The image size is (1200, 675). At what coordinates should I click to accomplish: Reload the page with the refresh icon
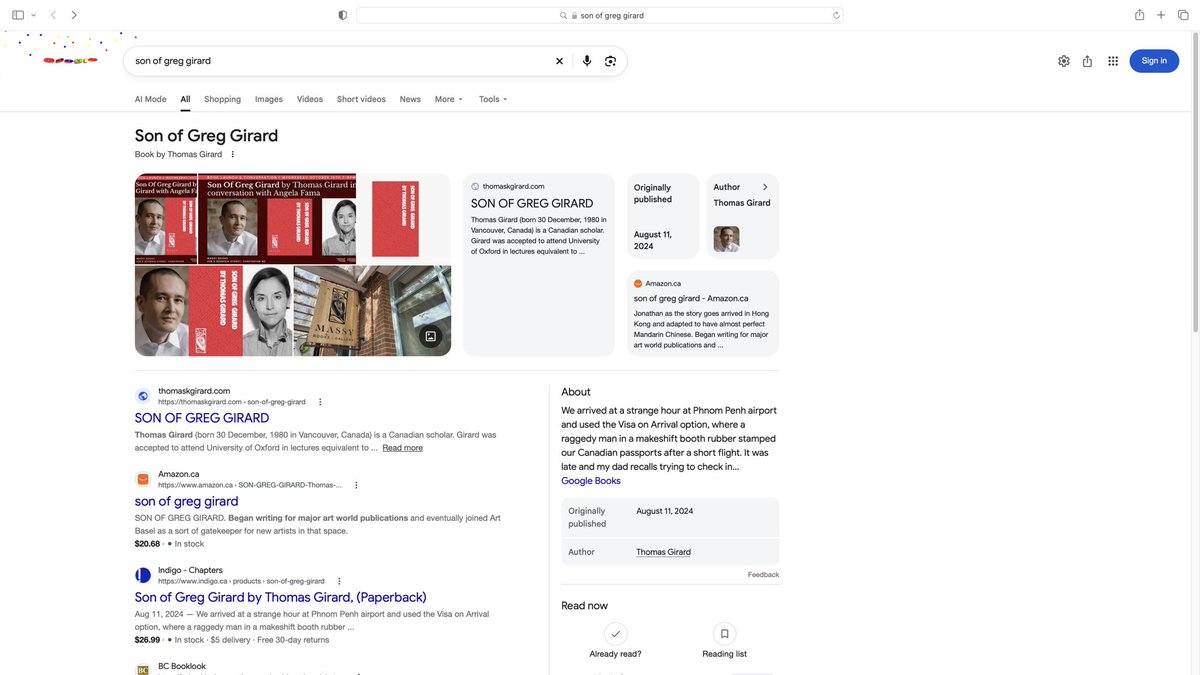click(836, 15)
